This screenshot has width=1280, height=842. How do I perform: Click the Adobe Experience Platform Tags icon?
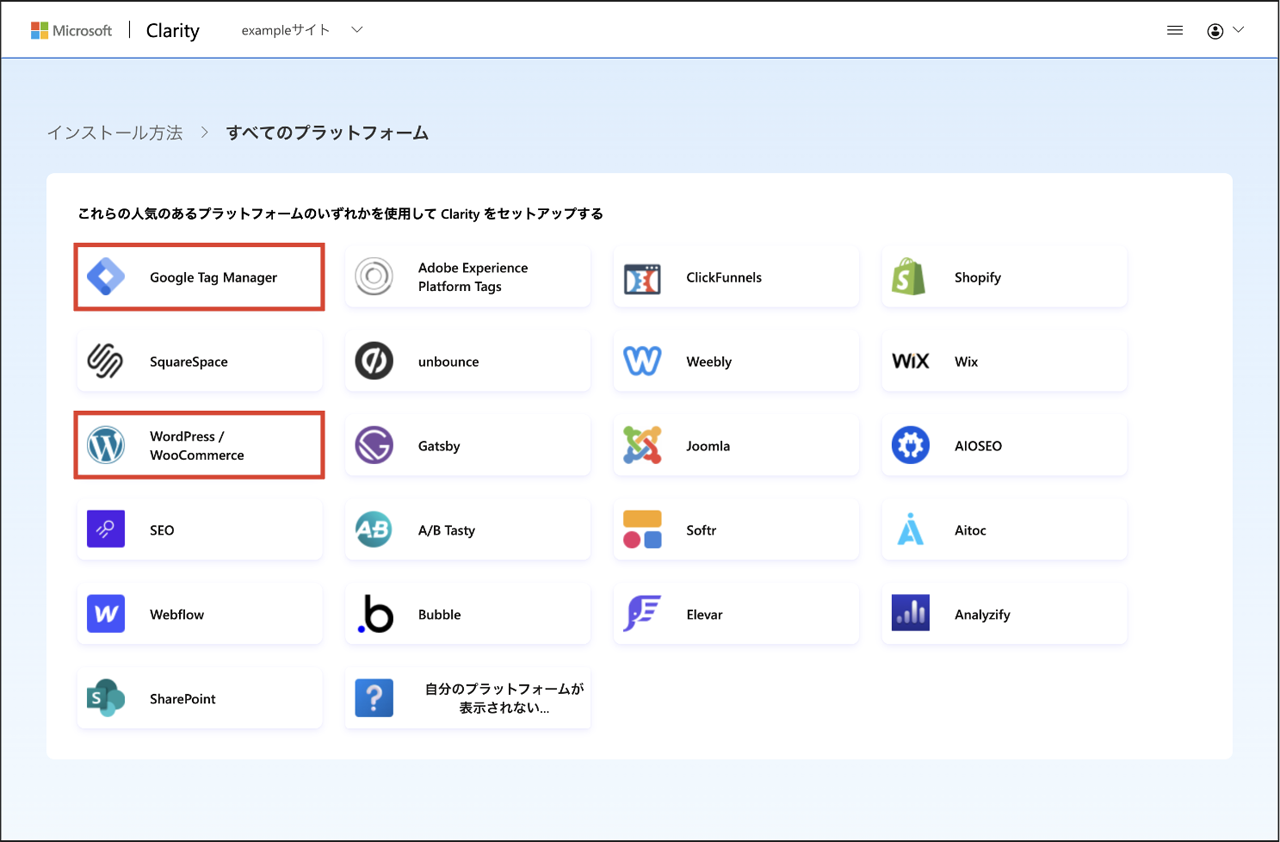(374, 277)
